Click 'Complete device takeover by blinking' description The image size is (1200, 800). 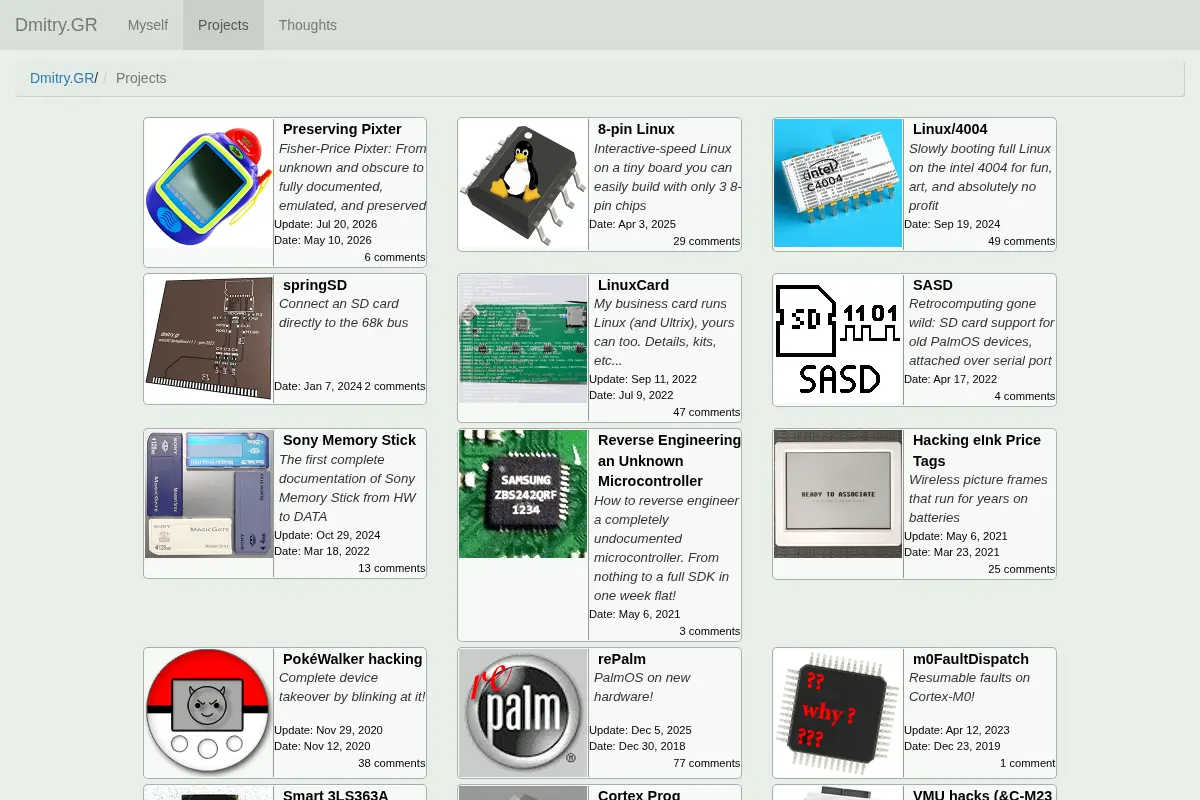352,687
